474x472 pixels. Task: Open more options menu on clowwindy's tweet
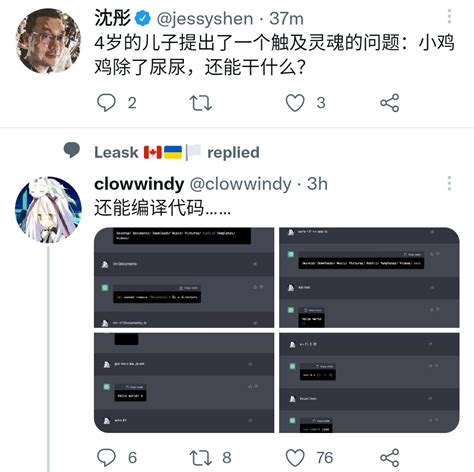pos(449,183)
